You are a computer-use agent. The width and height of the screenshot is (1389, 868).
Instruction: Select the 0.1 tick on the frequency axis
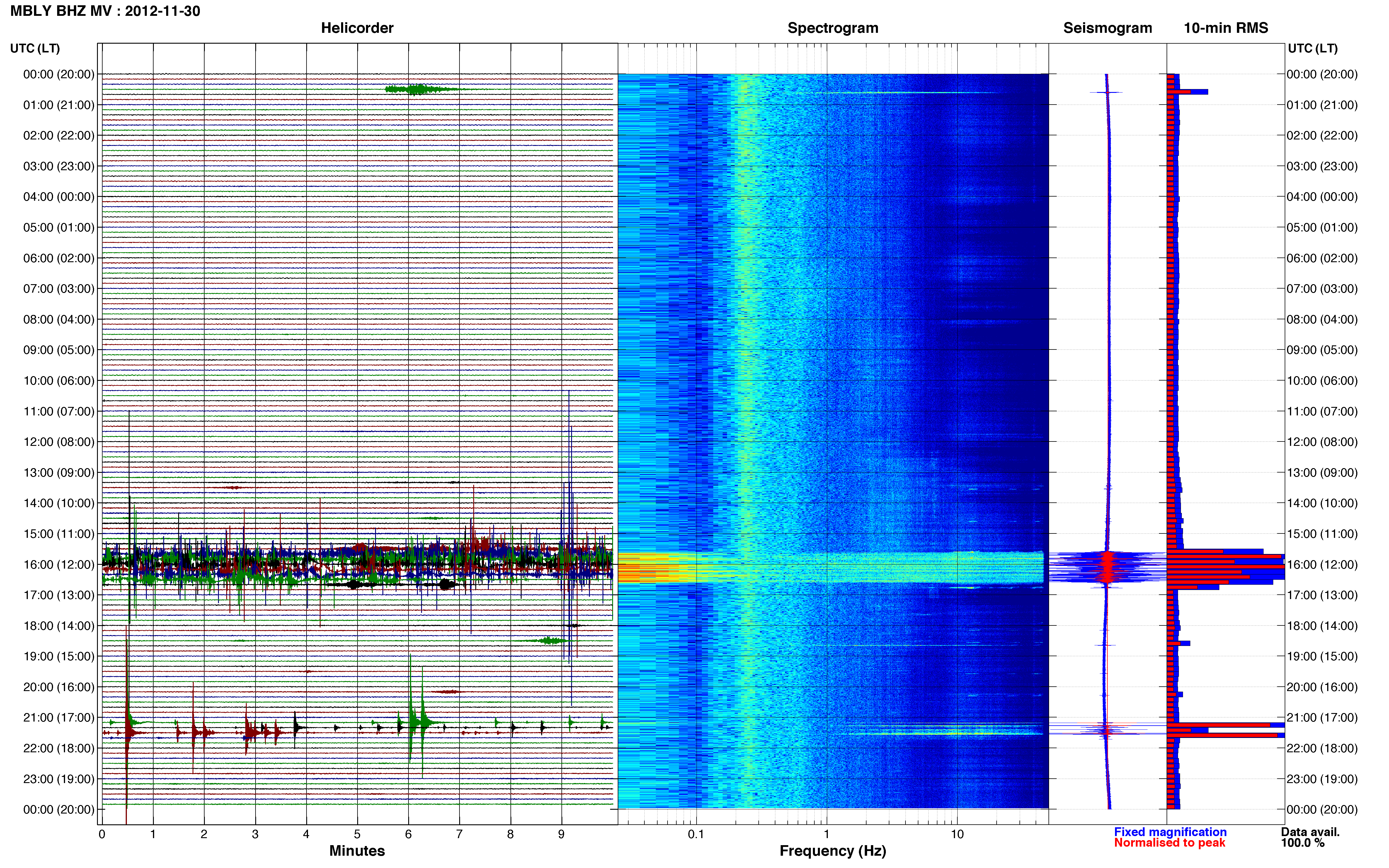[x=696, y=834]
